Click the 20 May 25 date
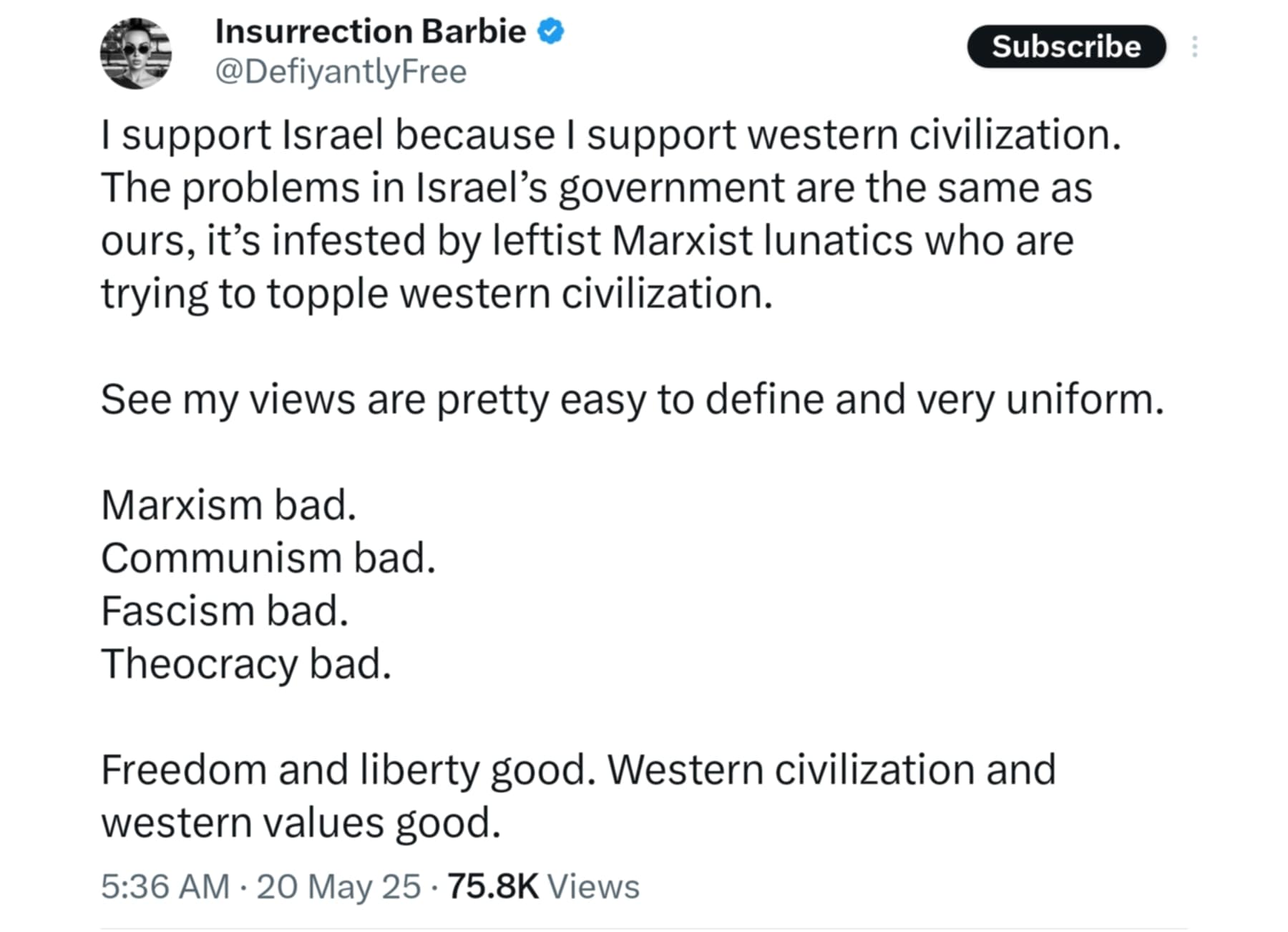This screenshot has width=1288, height=932. [338, 886]
